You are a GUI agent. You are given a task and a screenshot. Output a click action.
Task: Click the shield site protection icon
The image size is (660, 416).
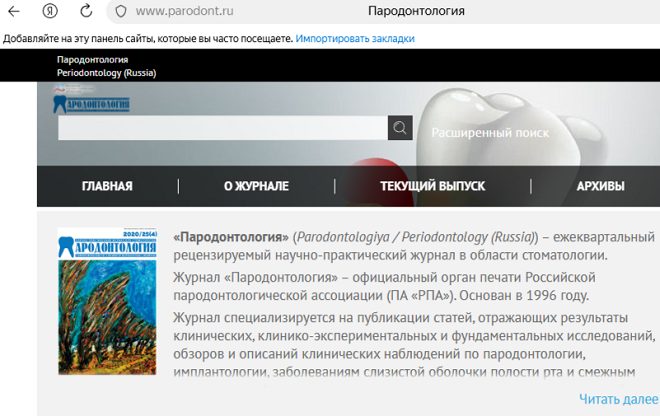pos(121,11)
